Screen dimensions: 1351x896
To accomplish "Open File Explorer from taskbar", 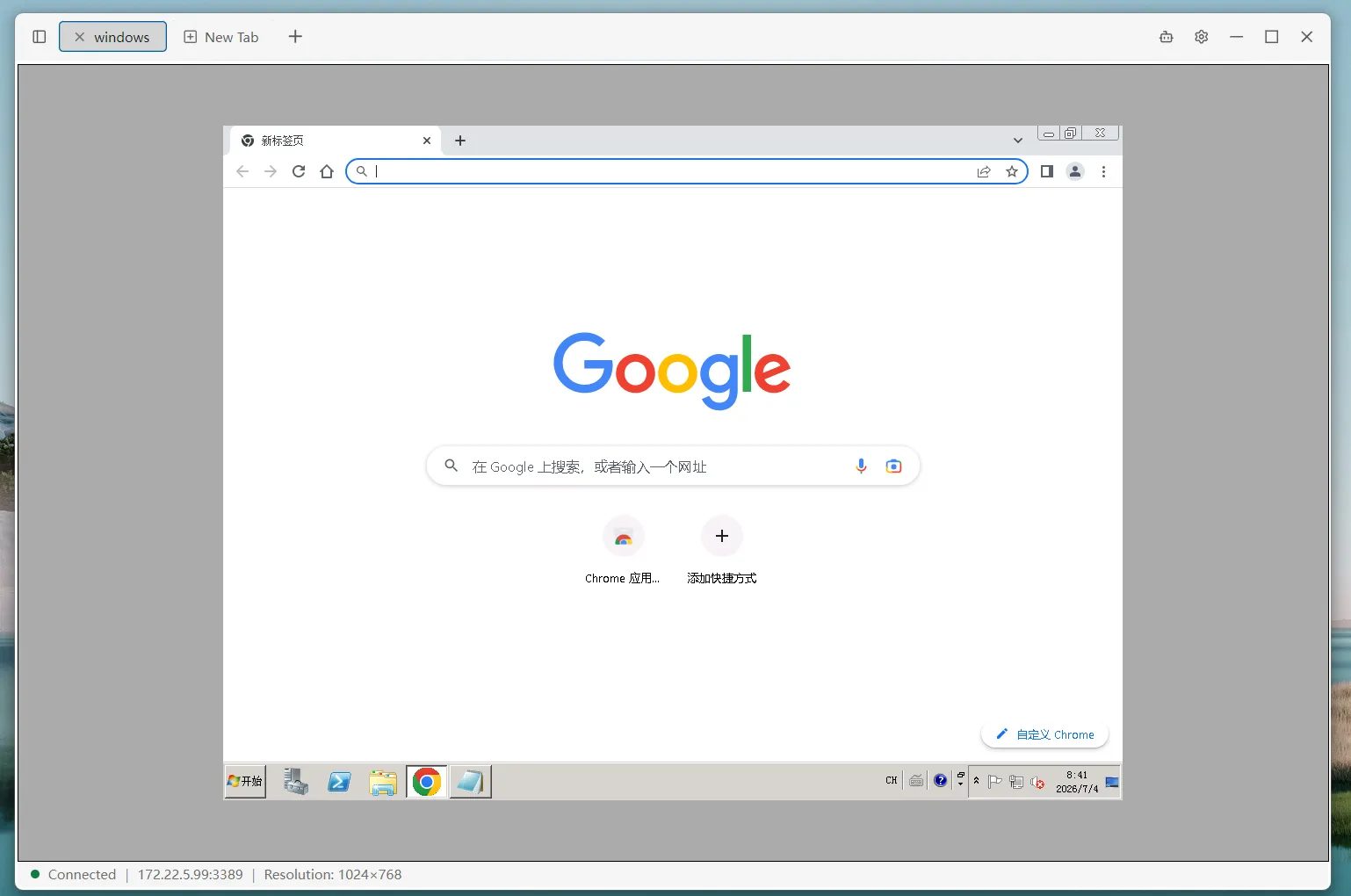I will [383, 781].
